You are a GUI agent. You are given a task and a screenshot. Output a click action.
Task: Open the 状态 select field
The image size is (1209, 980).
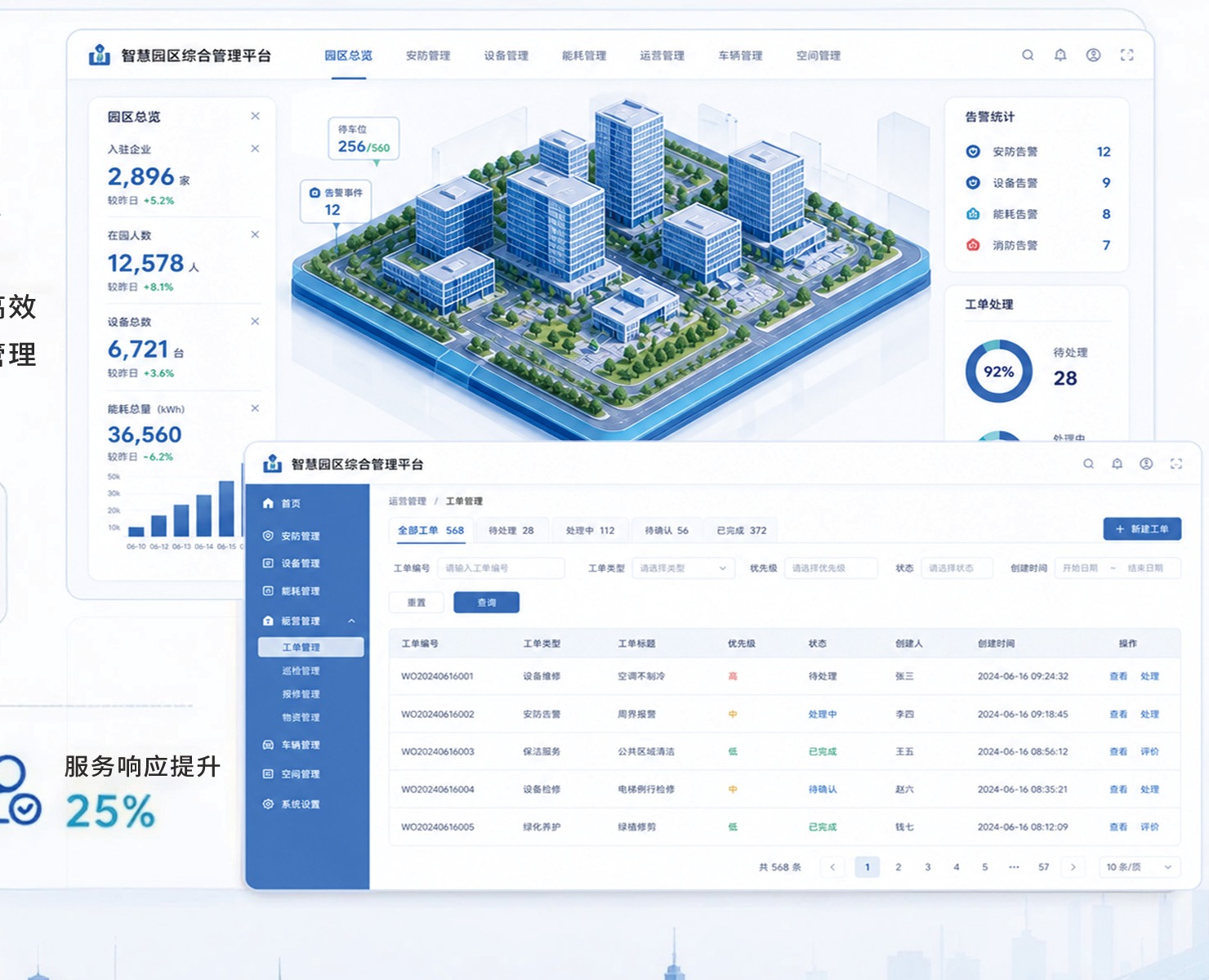tap(957, 568)
